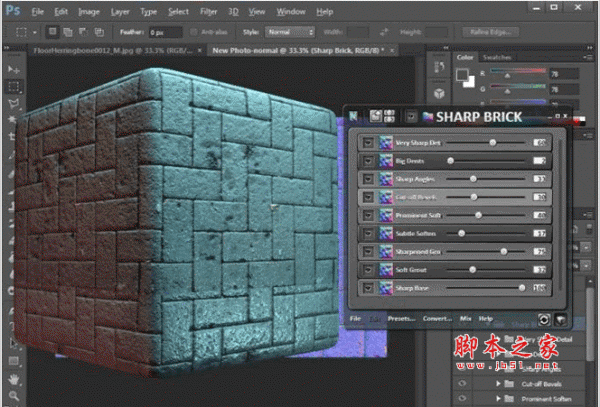This screenshot has height=407, width=600.
Task: Open the Prominent Soft row dropdown
Action: tap(368, 215)
